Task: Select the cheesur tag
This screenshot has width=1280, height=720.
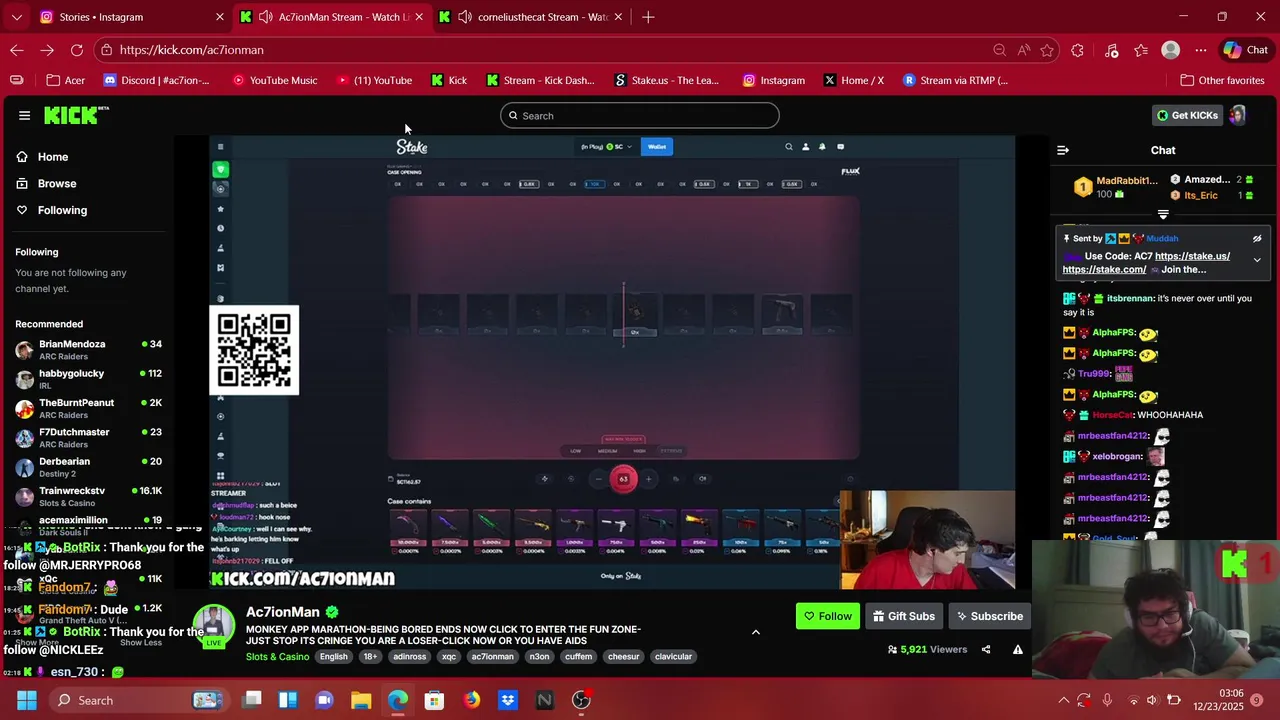Action: pyautogui.click(x=623, y=657)
